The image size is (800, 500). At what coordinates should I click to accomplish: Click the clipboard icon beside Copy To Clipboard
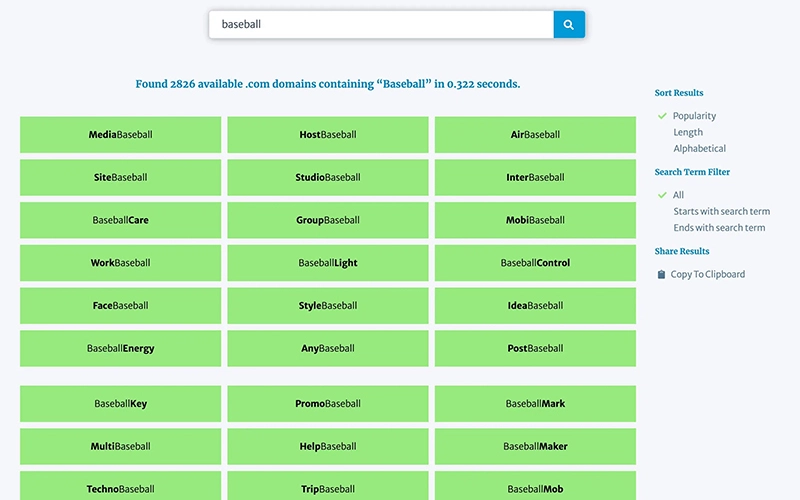point(661,274)
